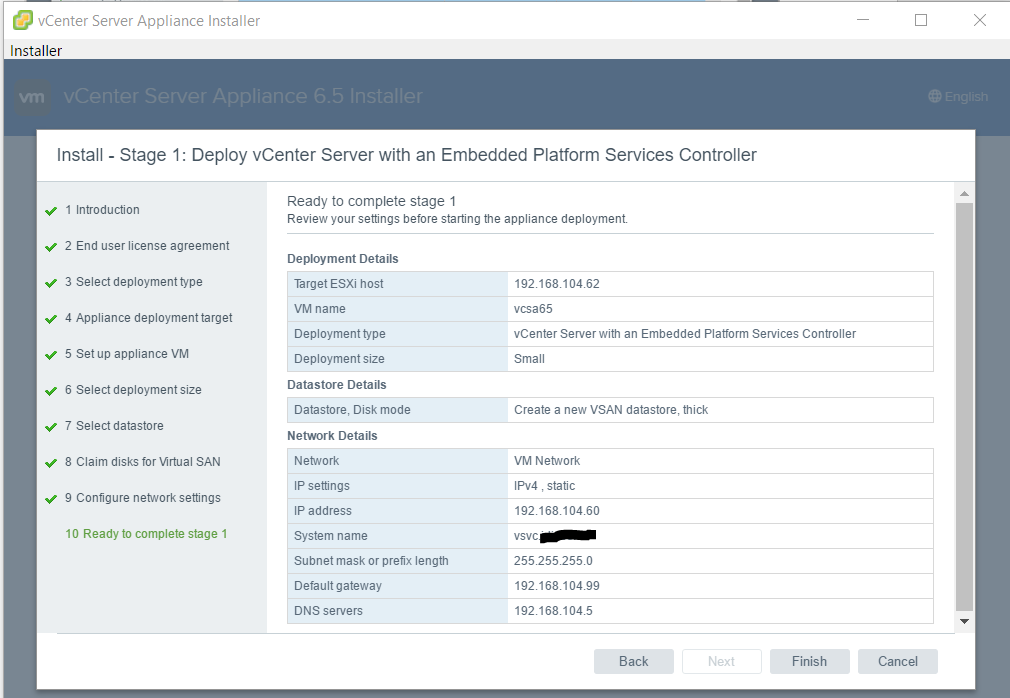
Task: Minimize the installer window
Action: (863, 20)
